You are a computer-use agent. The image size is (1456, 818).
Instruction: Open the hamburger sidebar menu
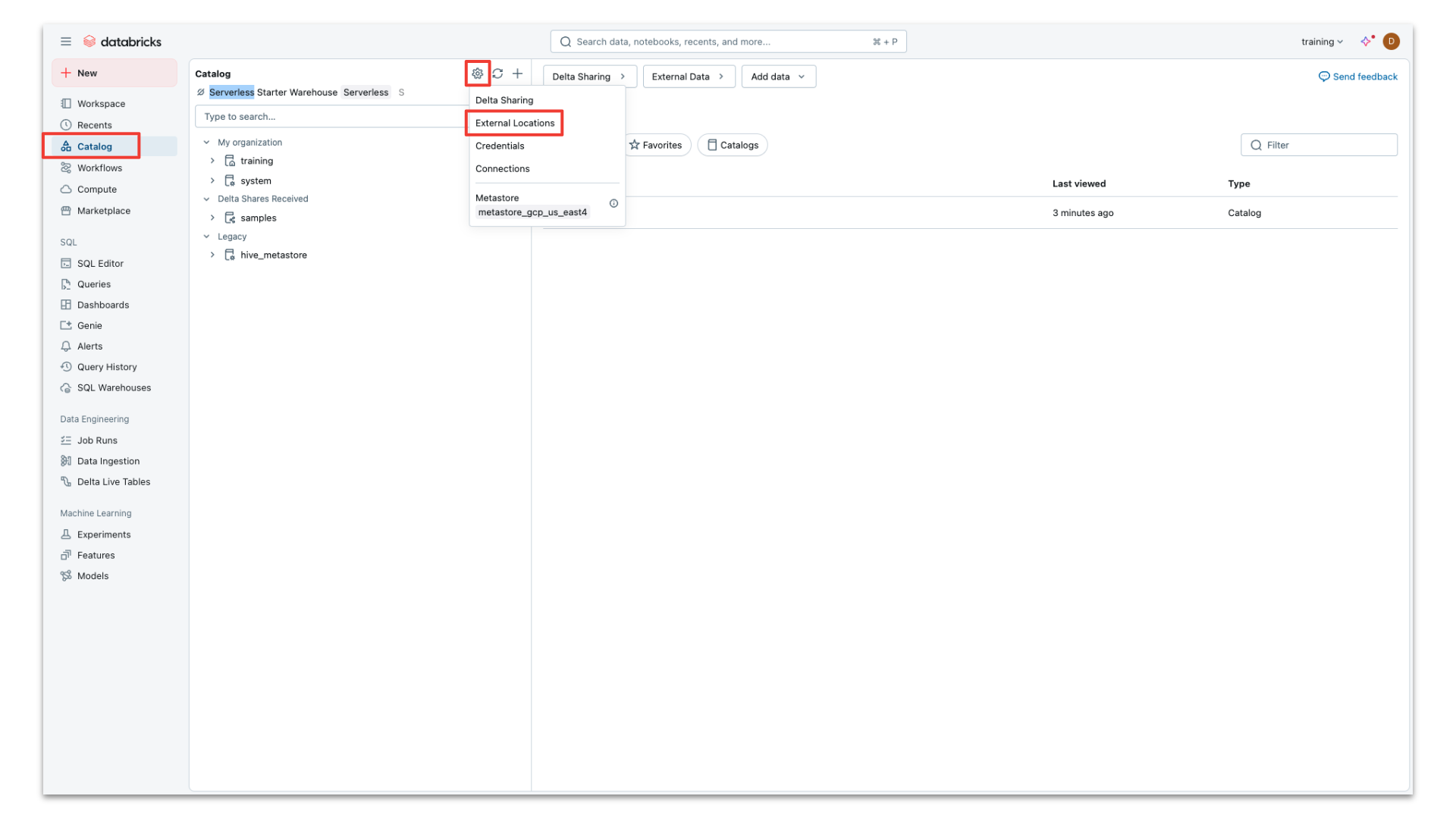(x=66, y=42)
